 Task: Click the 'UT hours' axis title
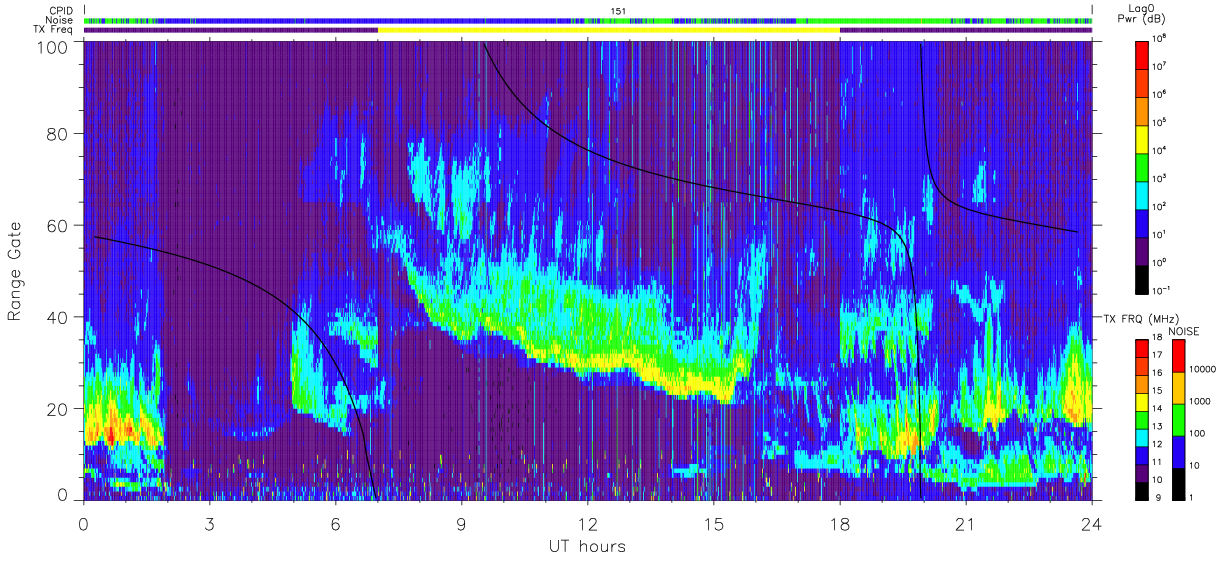[x=586, y=546]
